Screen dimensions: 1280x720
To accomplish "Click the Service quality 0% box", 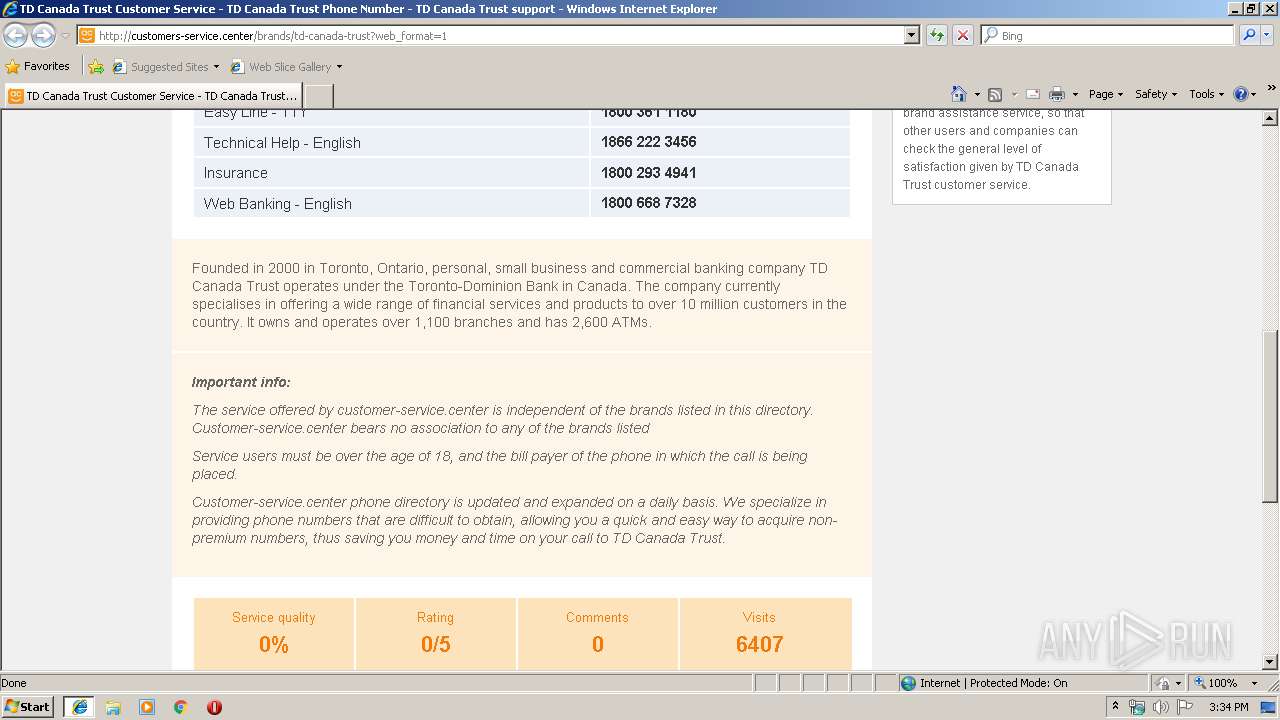I will point(274,634).
